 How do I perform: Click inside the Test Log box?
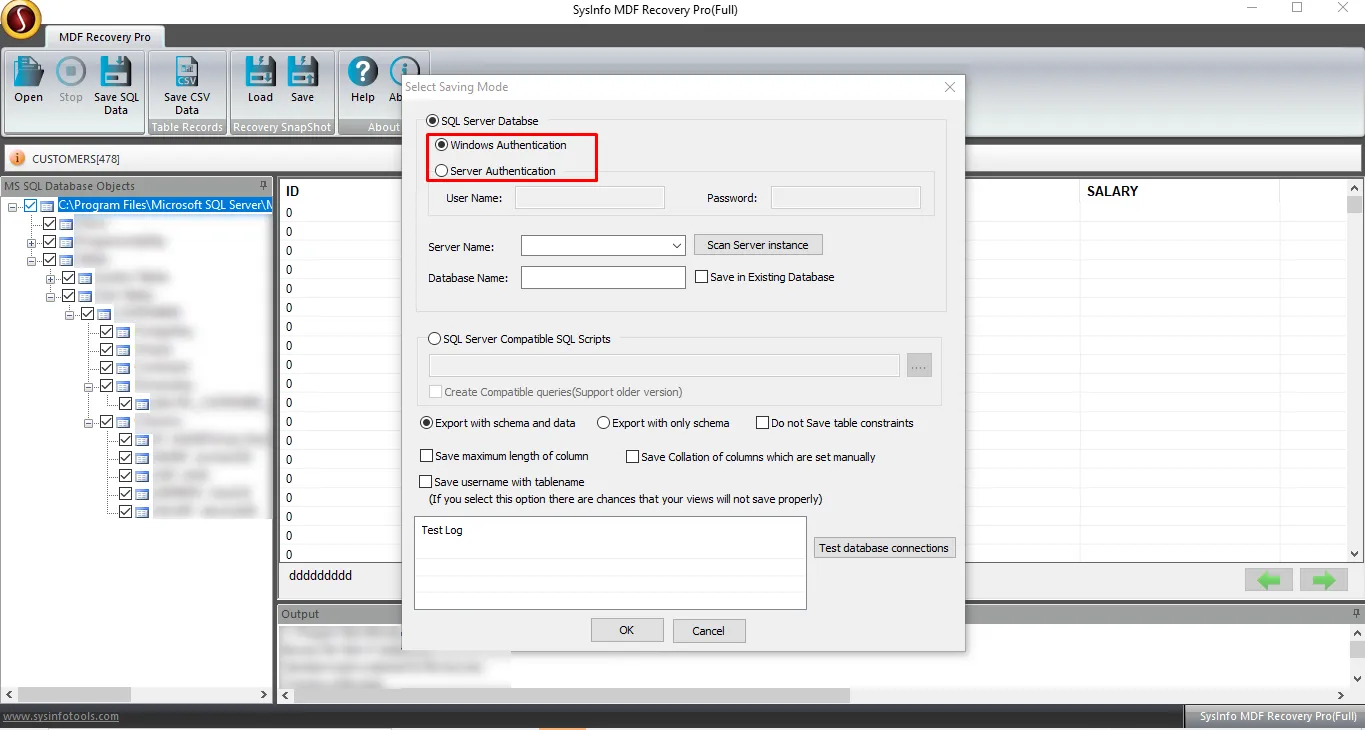610,563
